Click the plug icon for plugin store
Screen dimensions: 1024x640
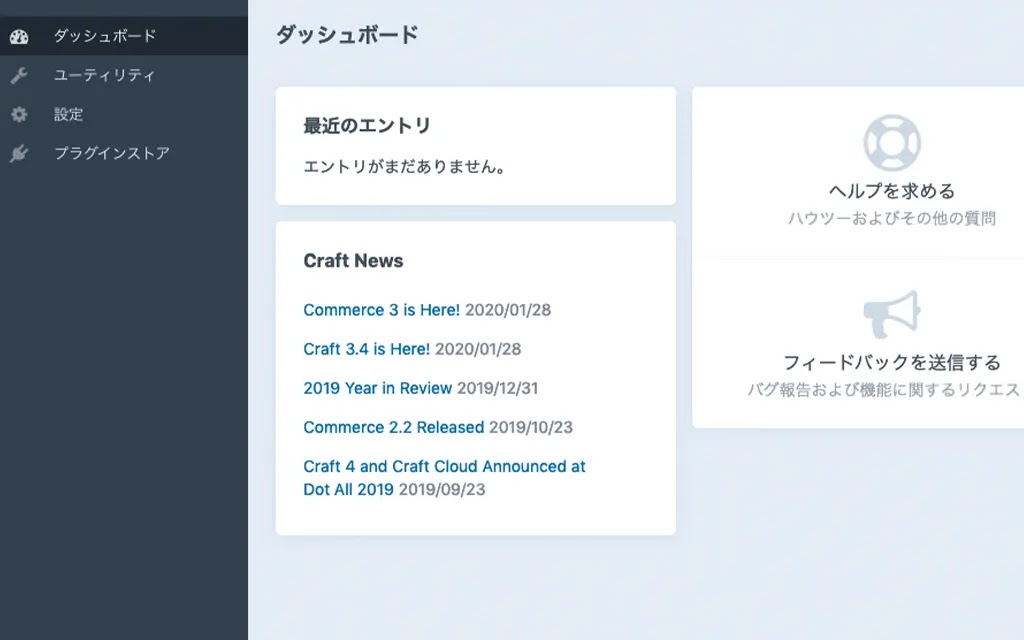(x=19, y=153)
